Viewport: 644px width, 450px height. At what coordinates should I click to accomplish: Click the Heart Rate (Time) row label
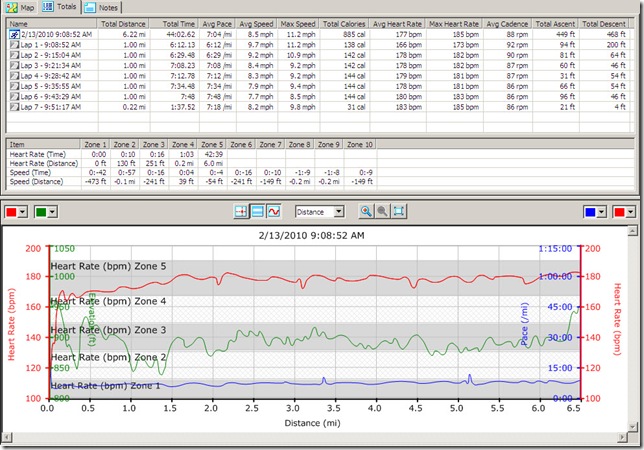(37, 154)
